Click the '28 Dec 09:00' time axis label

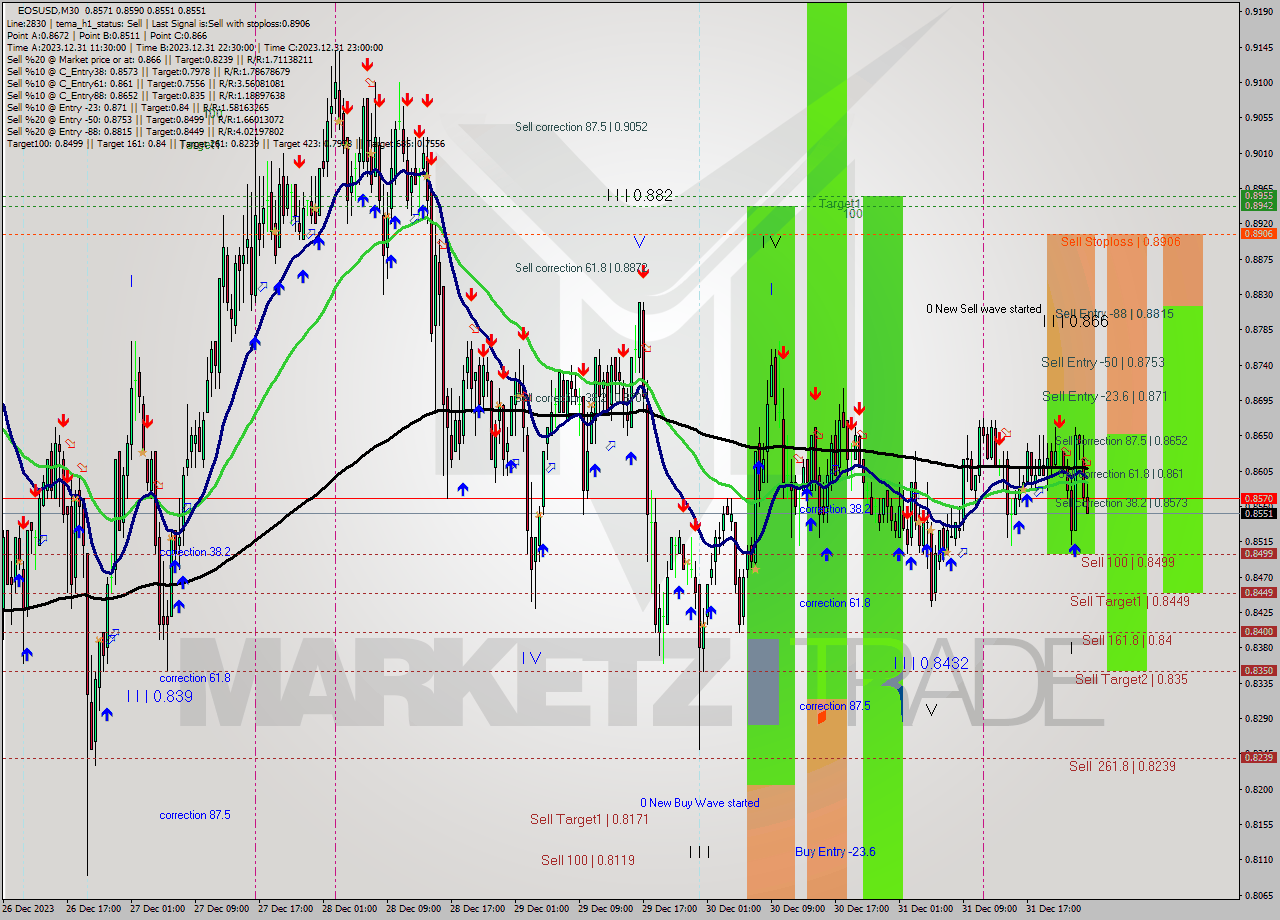pos(414,909)
